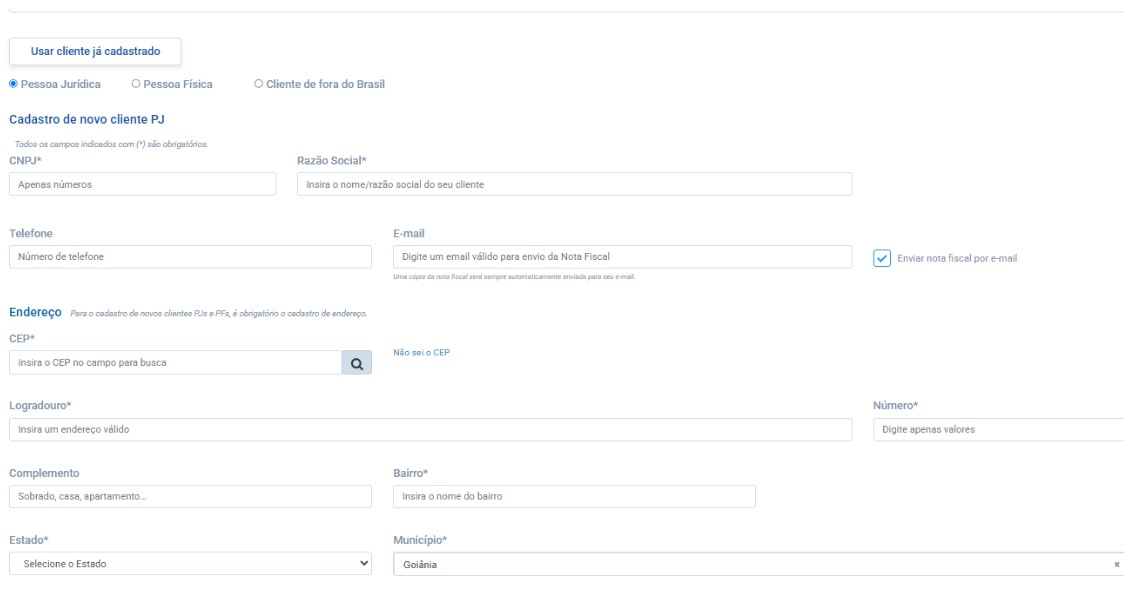Image resolution: width=1124 pixels, height=603 pixels.
Task: Focus the Logradouro address field
Action: coord(430,429)
